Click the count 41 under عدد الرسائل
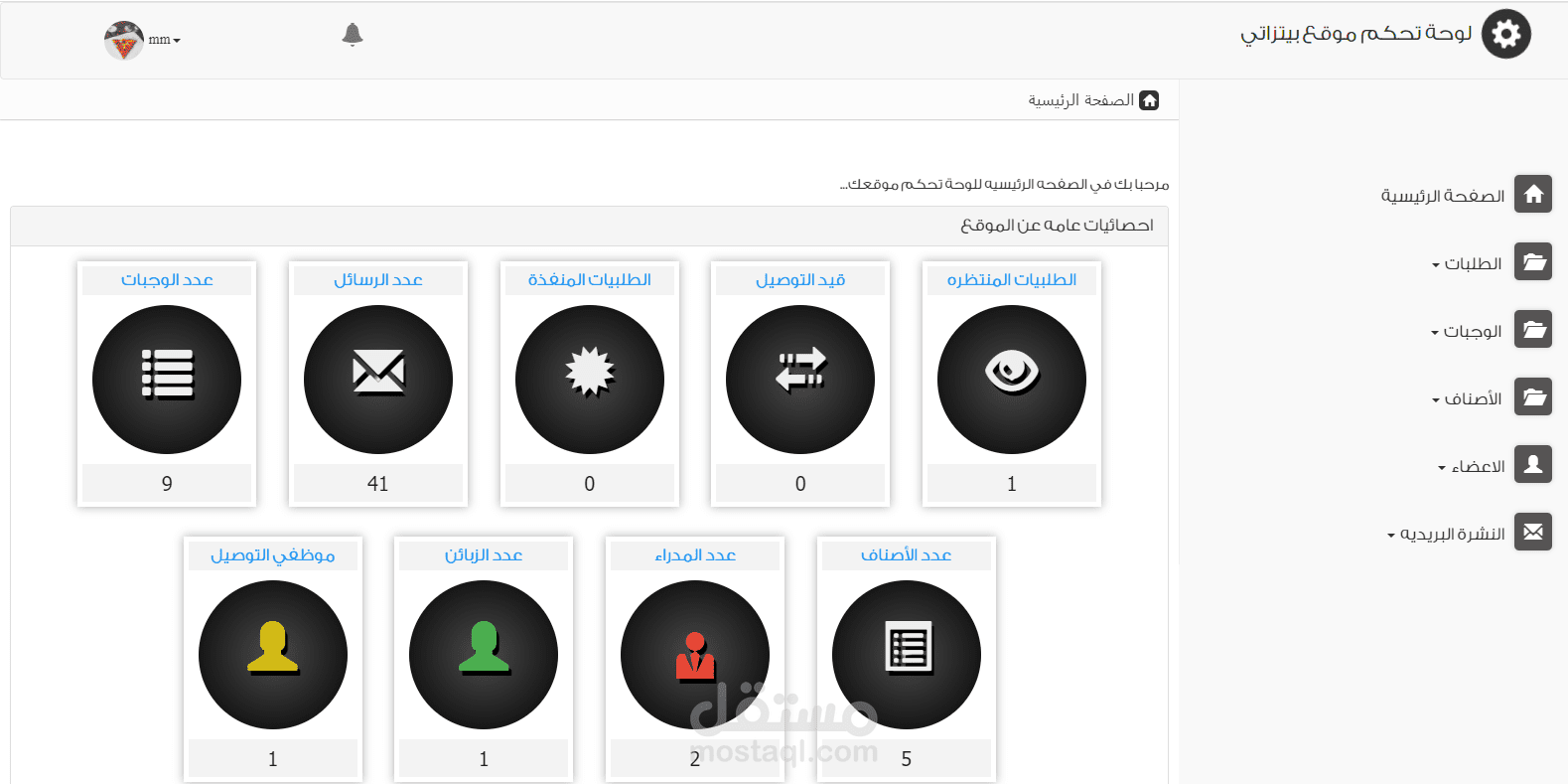Viewport: 1568px width, 784px height. click(378, 483)
